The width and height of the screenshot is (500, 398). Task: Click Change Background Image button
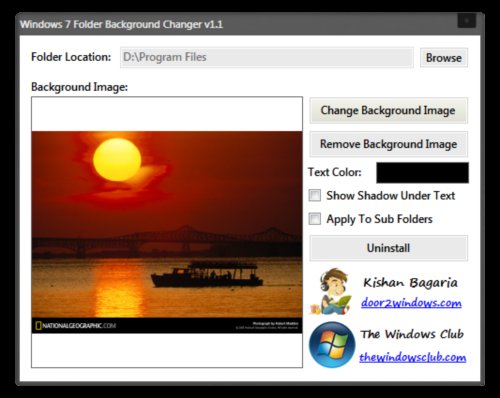tap(388, 110)
